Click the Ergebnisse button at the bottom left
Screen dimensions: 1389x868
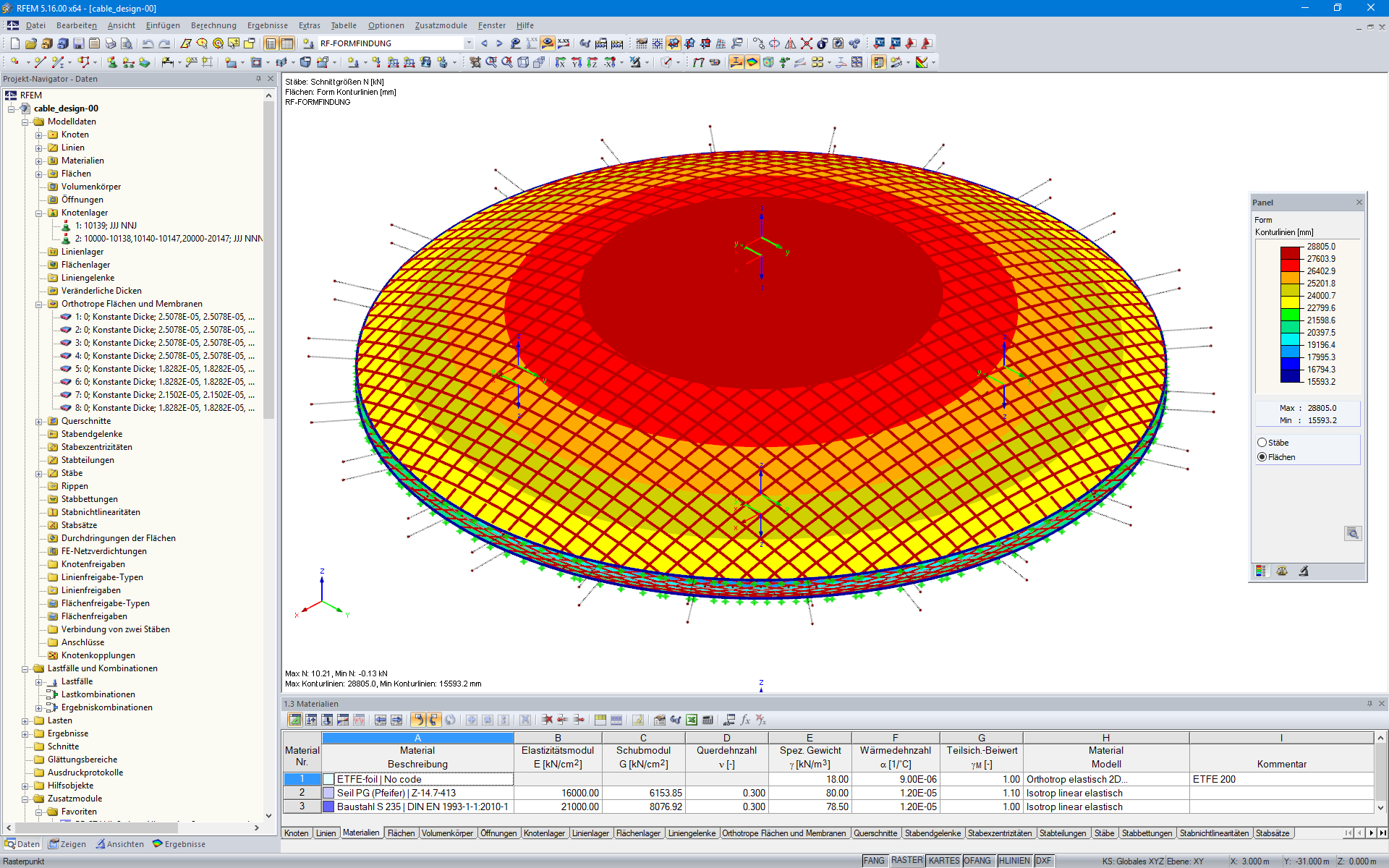(x=179, y=843)
